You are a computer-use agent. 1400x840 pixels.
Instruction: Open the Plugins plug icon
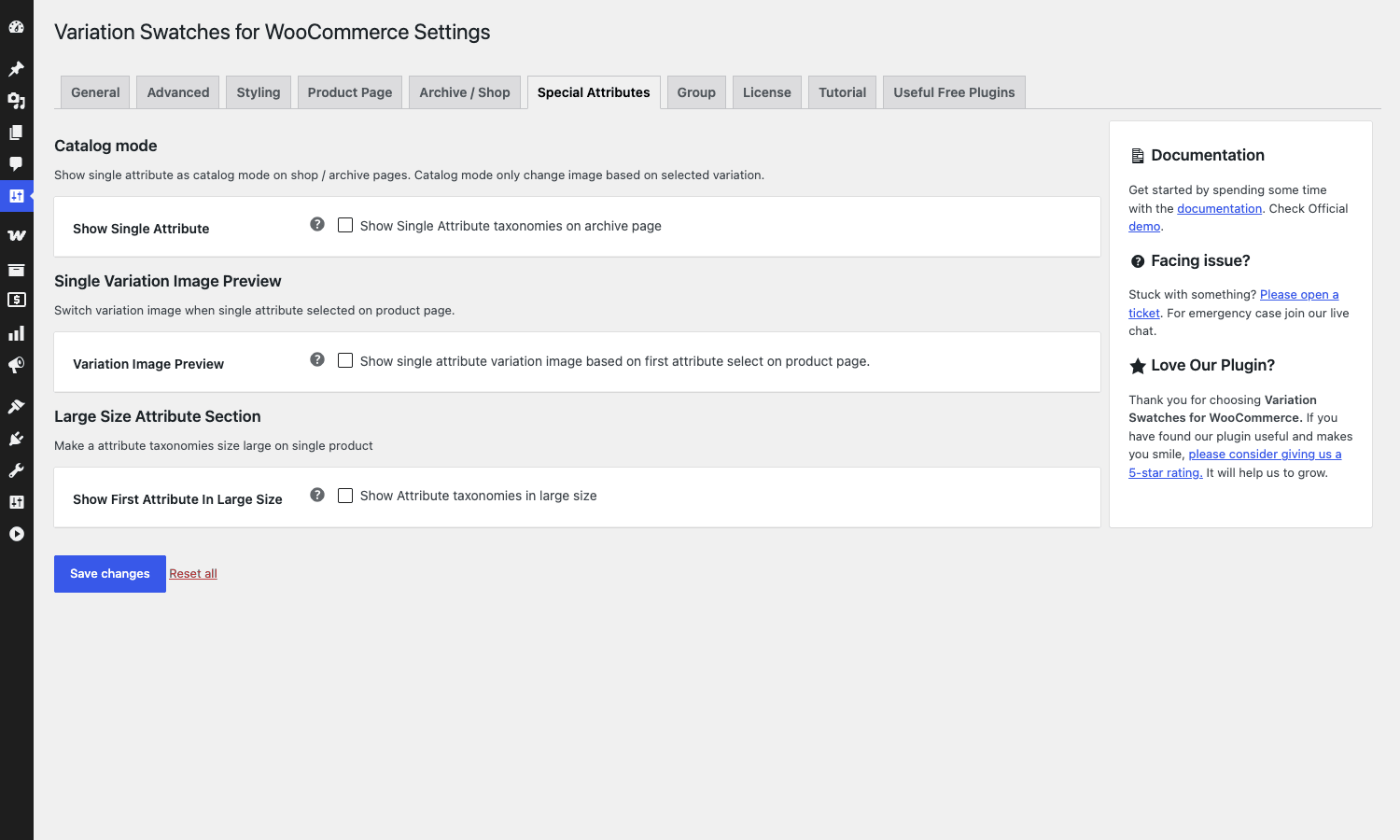16,439
